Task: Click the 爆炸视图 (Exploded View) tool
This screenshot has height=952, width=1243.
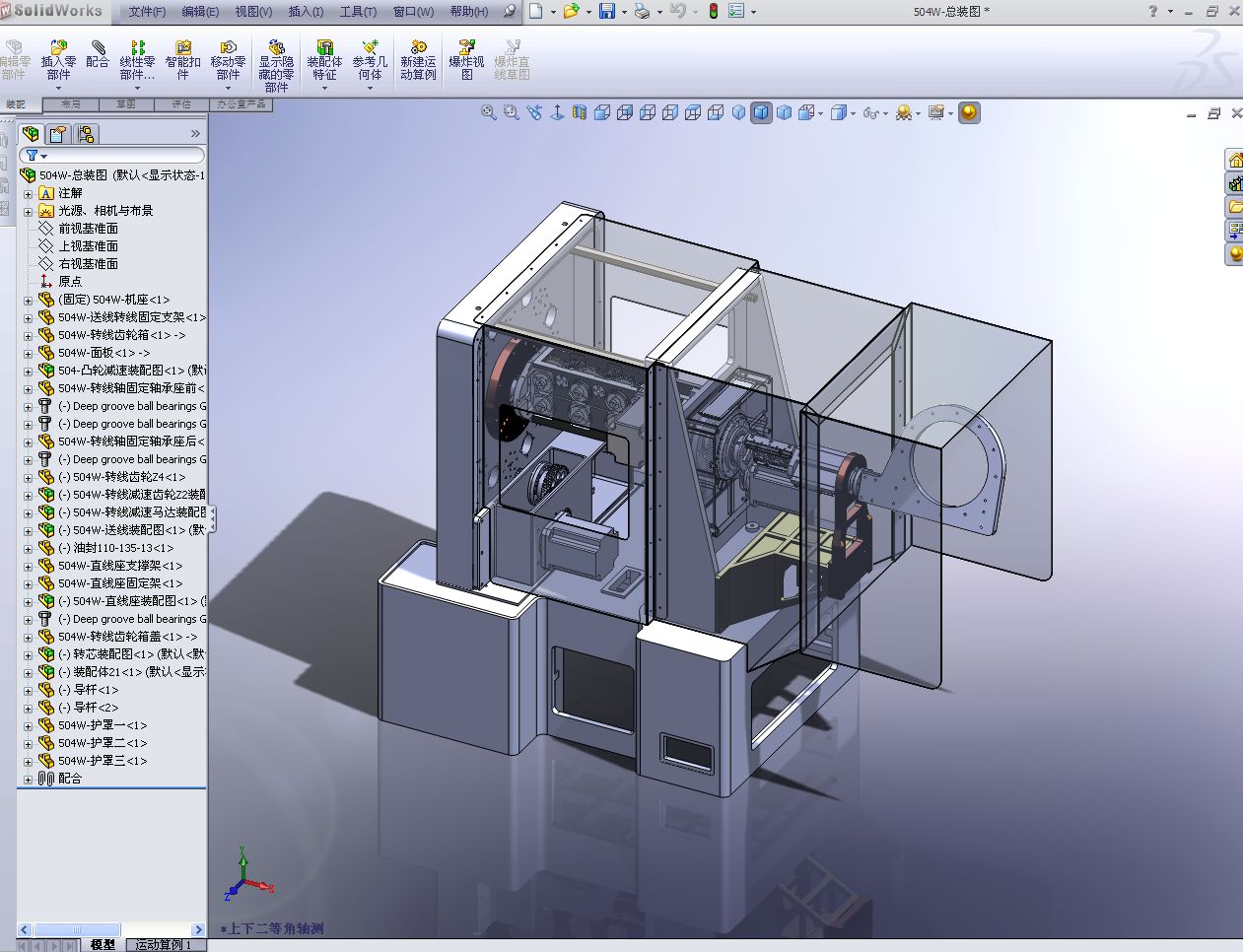Action: point(466,60)
